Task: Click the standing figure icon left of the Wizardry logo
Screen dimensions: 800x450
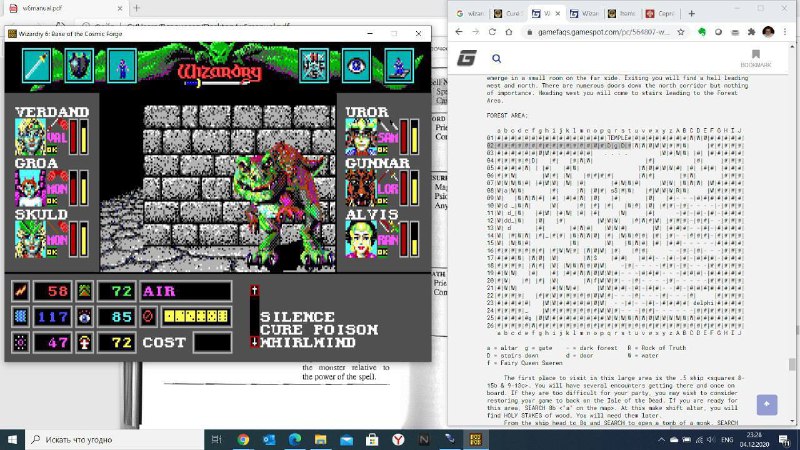Action: (x=122, y=65)
